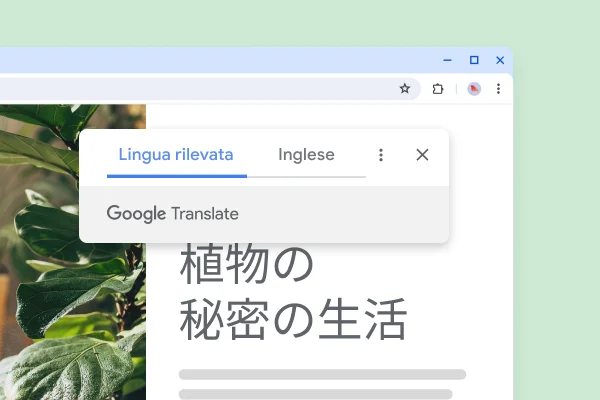This screenshot has width=600, height=400.
Task: Open translate popup more options menu
Action: click(380, 155)
